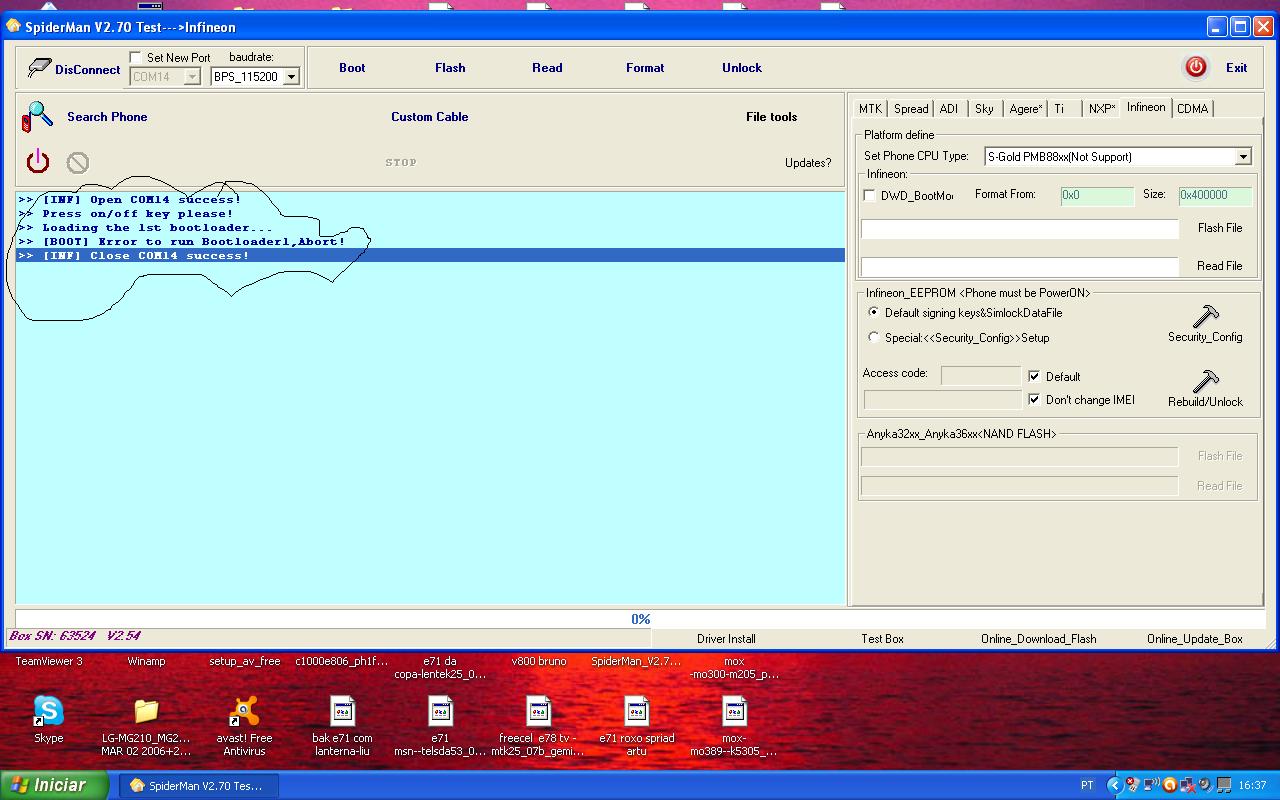This screenshot has height=800, width=1280.
Task: Select Default signing keys&SimlockDataFile radio
Action: tap(874, 313)
